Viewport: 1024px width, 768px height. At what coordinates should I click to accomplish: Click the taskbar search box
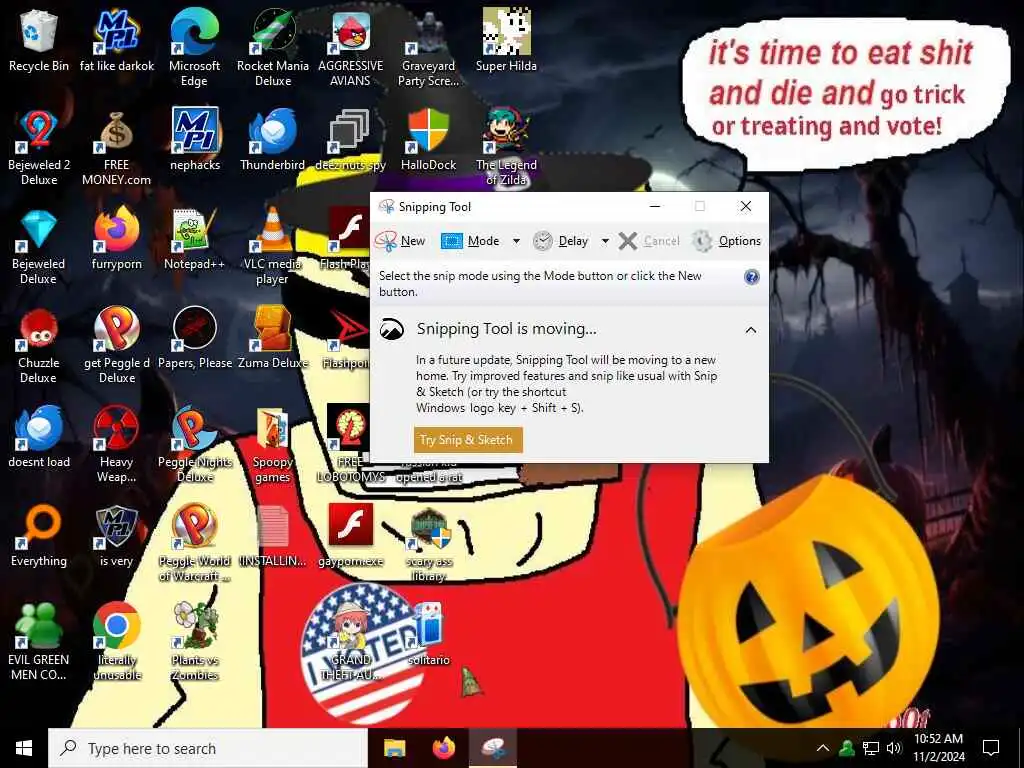coord(208,748)
